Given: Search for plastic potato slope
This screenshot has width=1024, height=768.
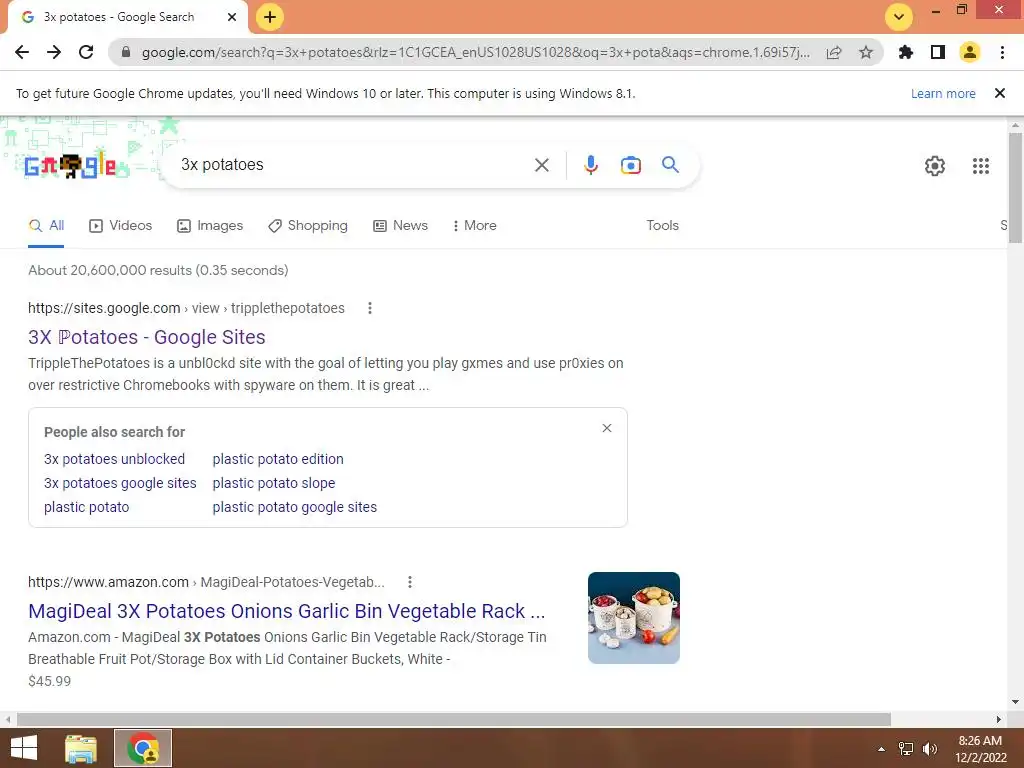Looking at the screenshot, I should pos(274,483).
